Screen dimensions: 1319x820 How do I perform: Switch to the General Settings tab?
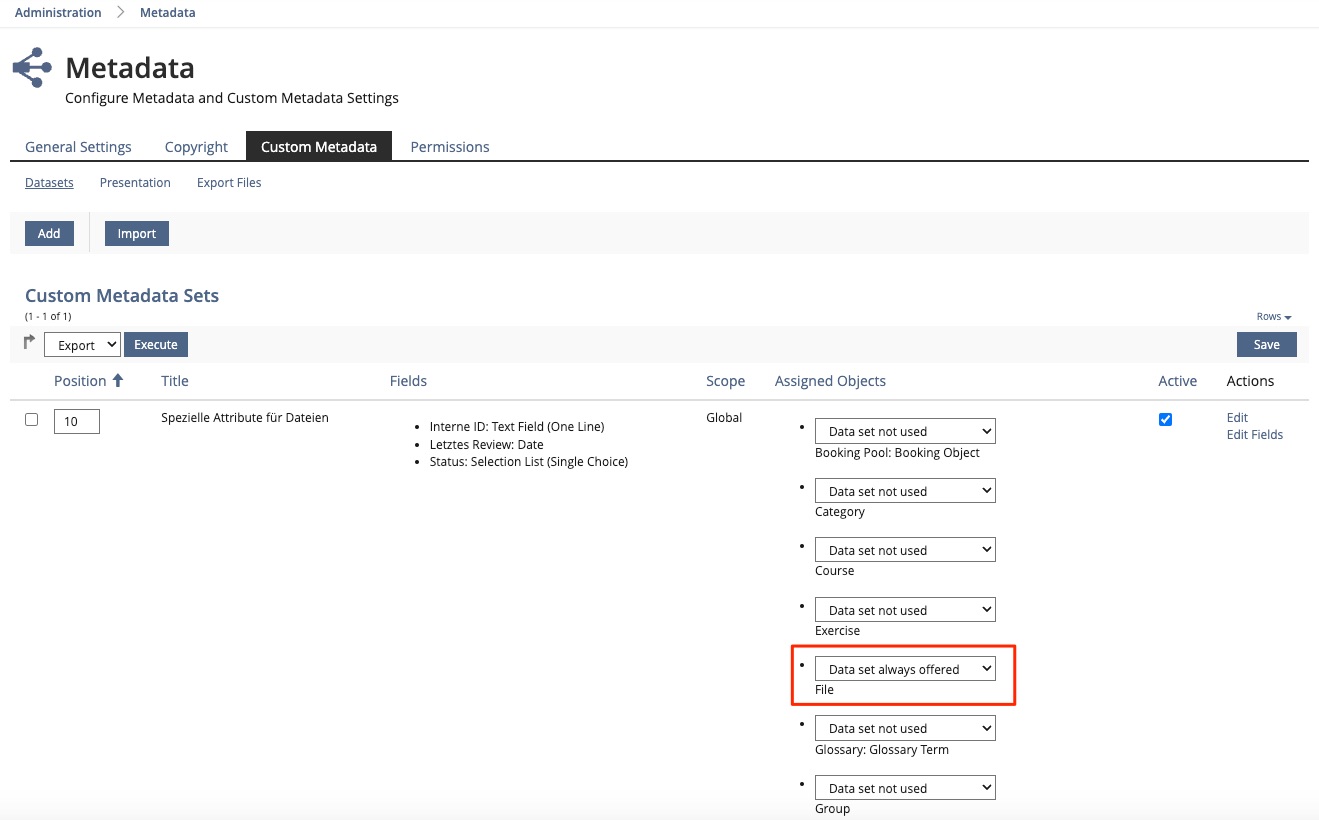pyautogui.click(x=78, y=147)
